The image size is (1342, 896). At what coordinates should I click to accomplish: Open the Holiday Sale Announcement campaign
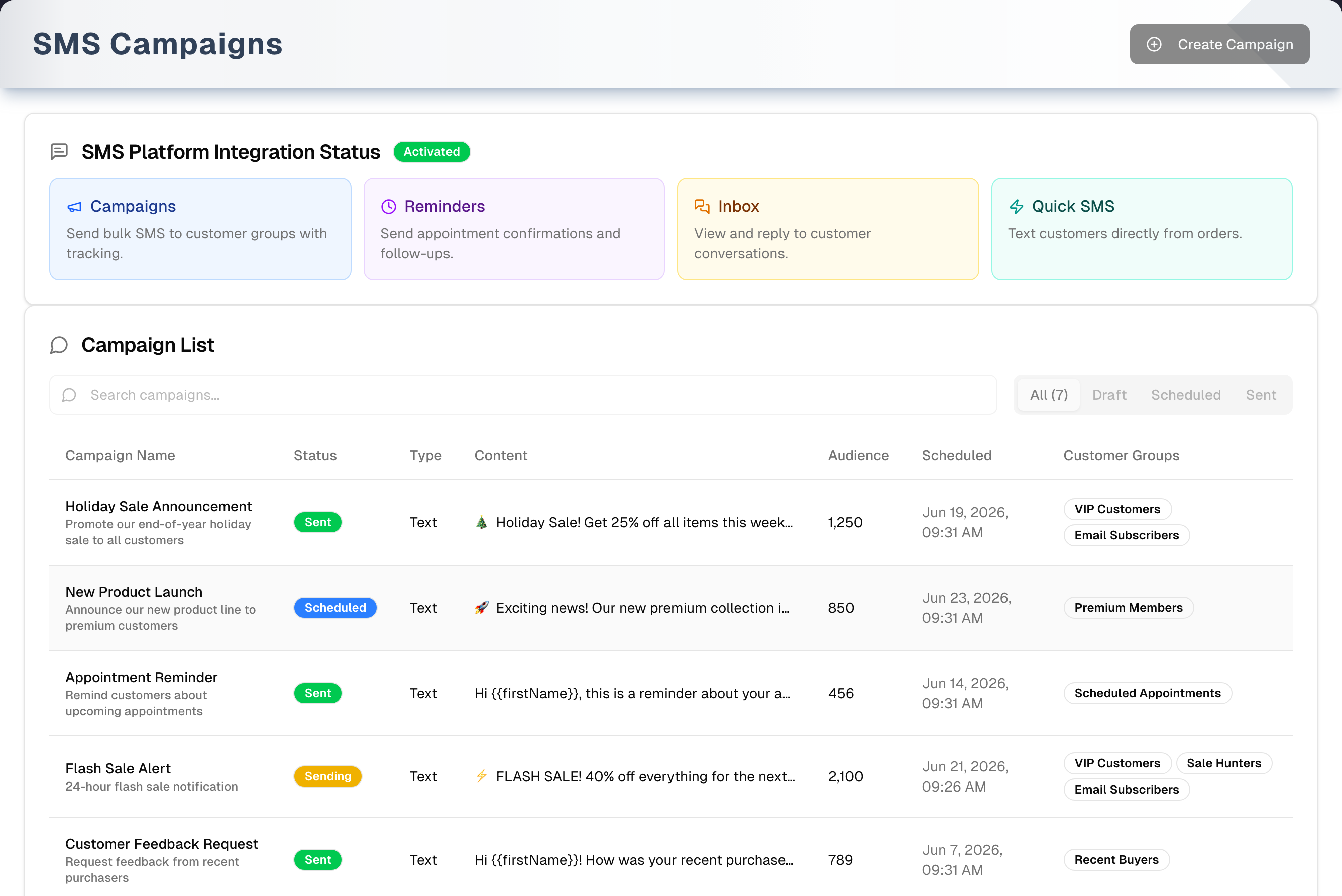click(x=158, y=506)
